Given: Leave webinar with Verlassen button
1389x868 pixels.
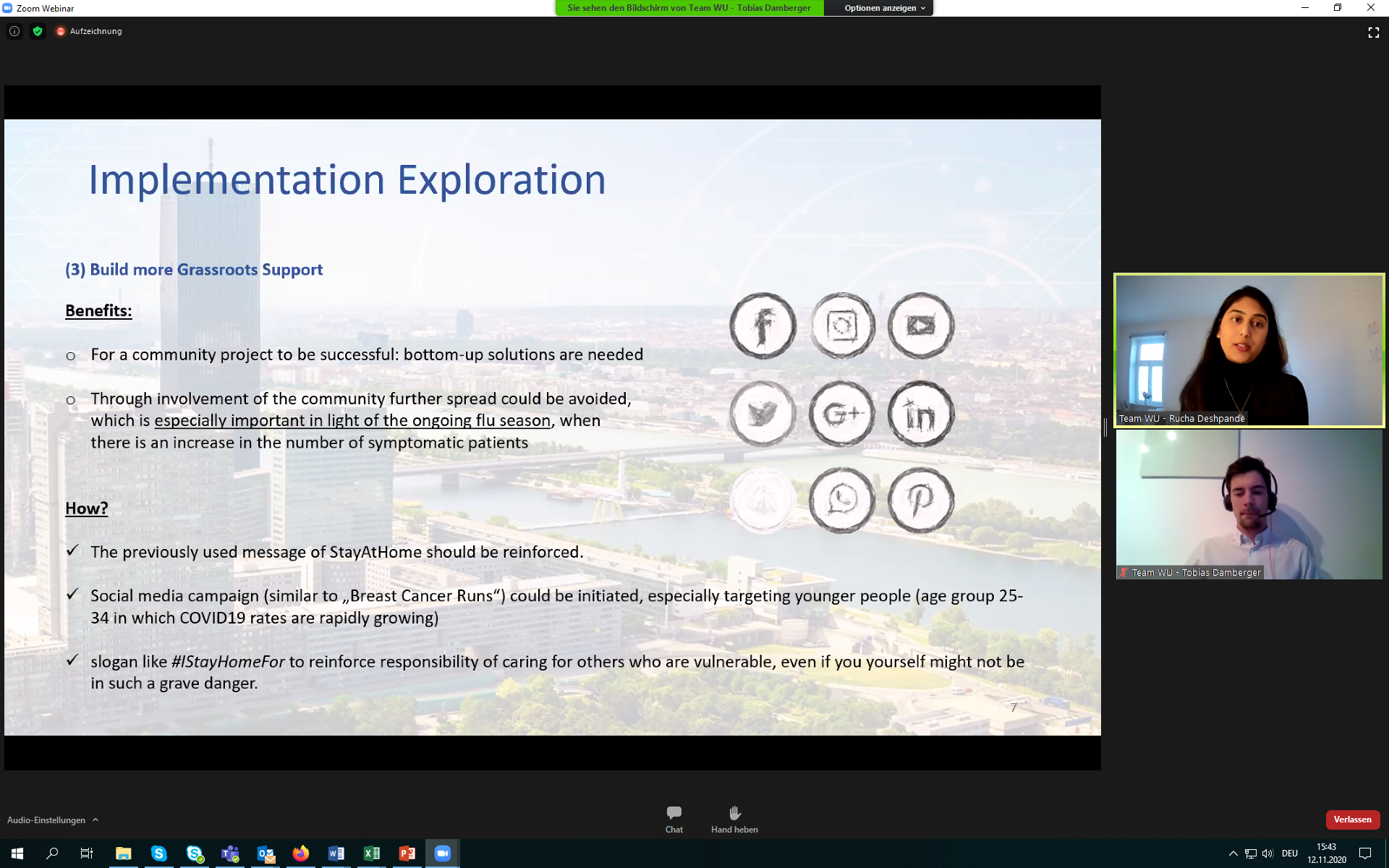Looking at the screenshot, I should (x=1352, y=820).
